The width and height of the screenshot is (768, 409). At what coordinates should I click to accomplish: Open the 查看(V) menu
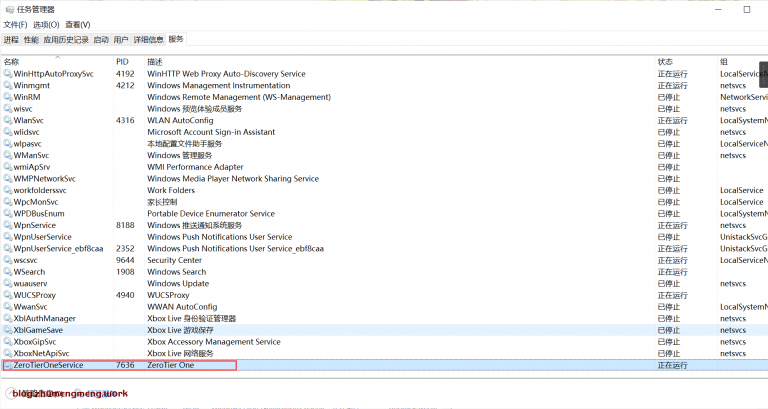tap(77, 24)
